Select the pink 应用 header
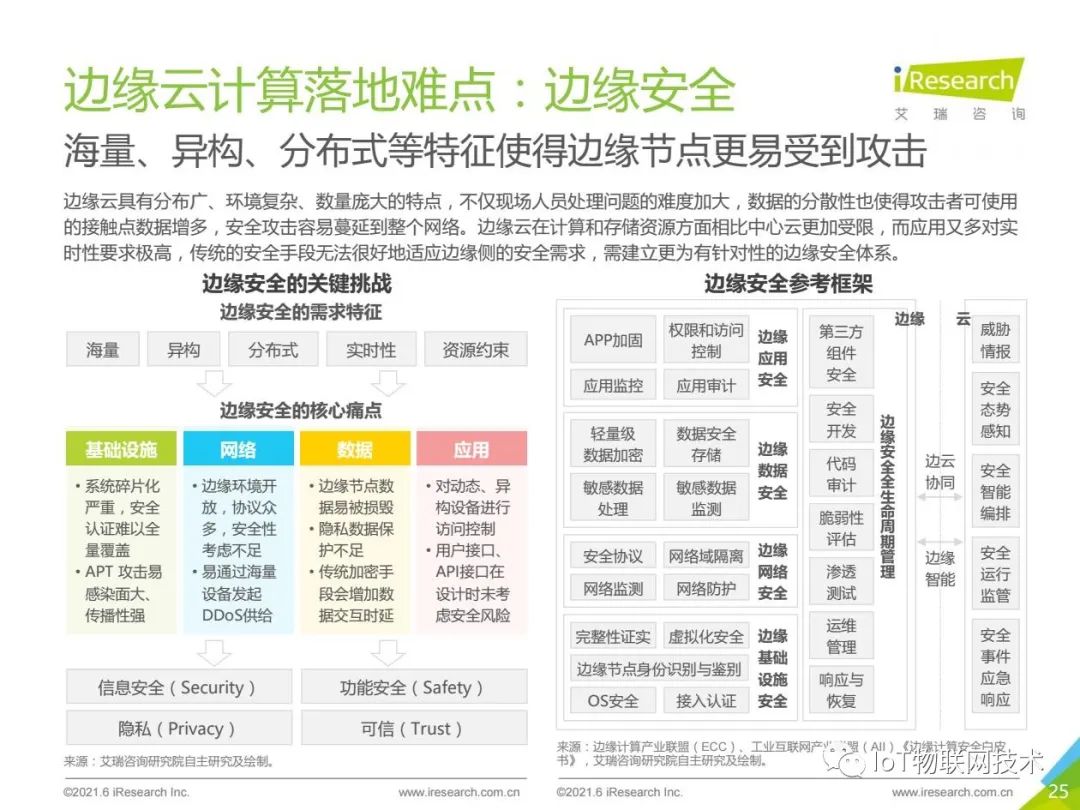Viewport: 1080px width, 810px height. pyautogui.click(x=472, y=449)
